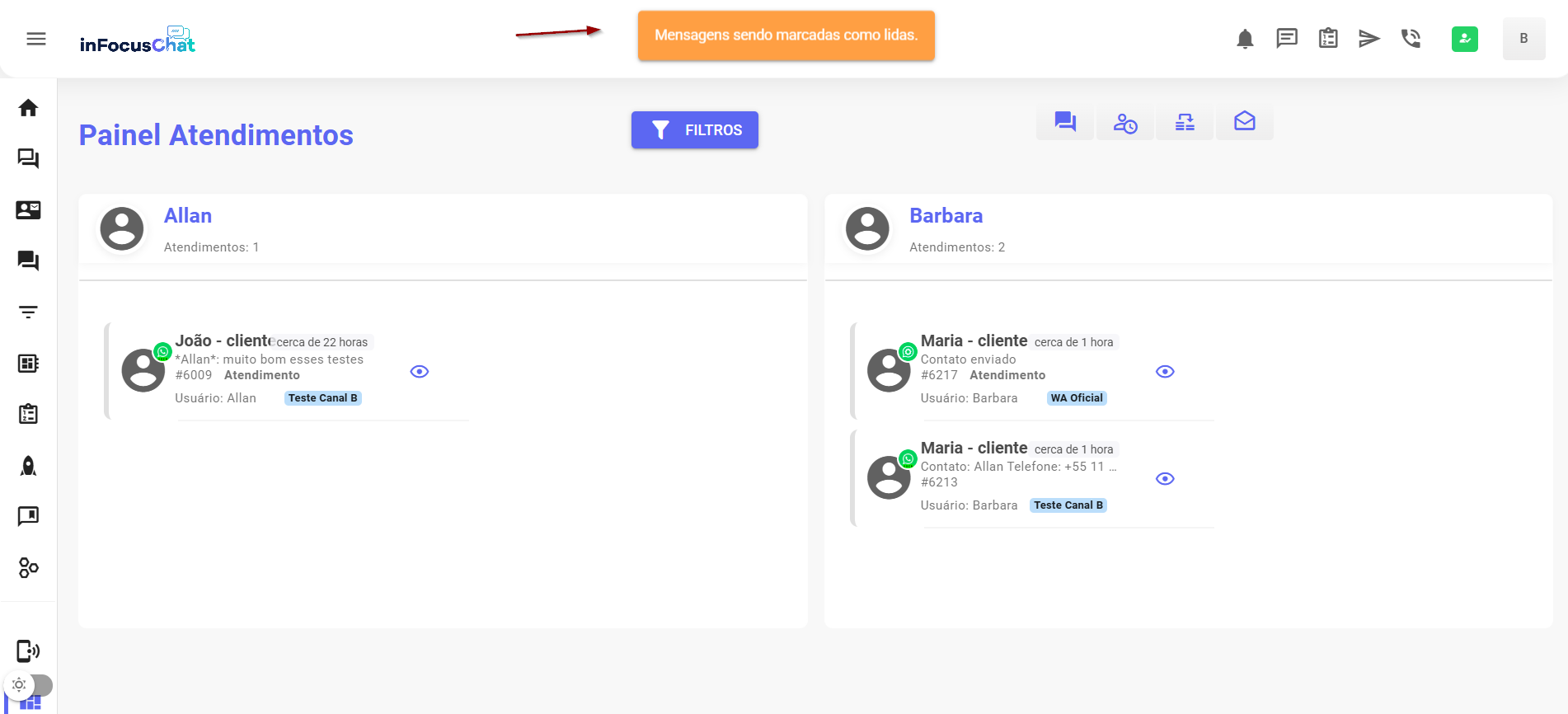This screenshot has width=1568, height=714.
Task: Click the Allan agent name
Action: (x=188, y=216)
